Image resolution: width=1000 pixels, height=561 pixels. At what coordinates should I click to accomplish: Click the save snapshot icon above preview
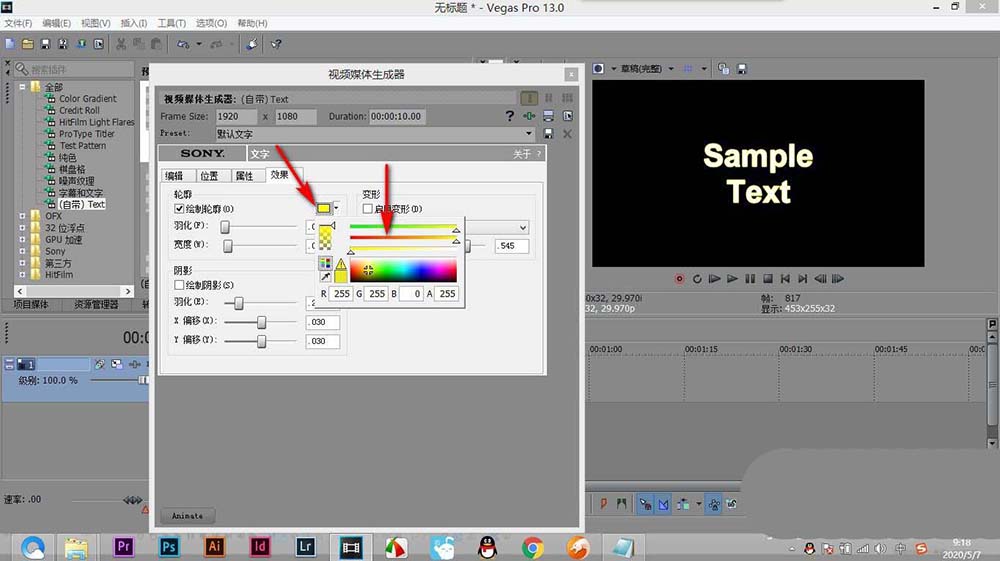(742, 69)
